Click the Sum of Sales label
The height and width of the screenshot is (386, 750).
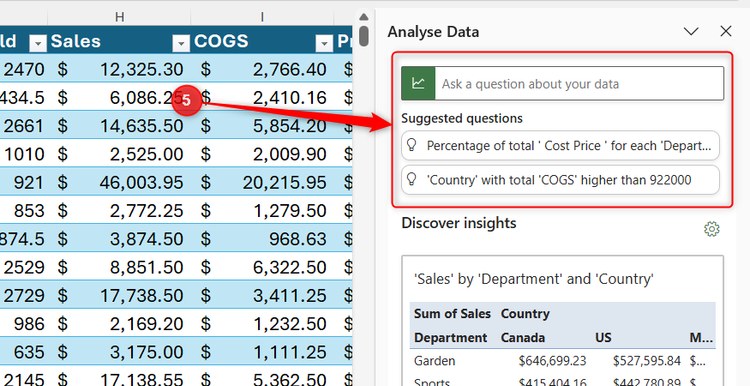(452, 314)
